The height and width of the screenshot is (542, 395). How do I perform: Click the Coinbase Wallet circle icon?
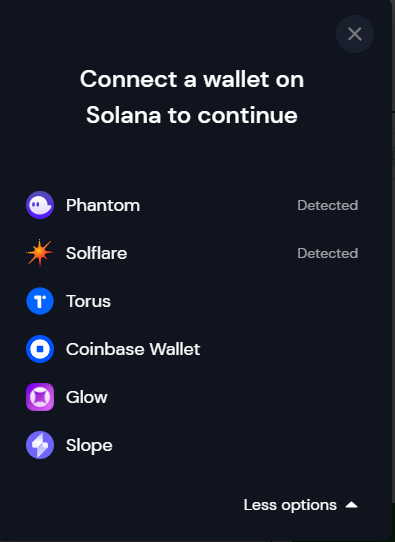tap(40, 349)
